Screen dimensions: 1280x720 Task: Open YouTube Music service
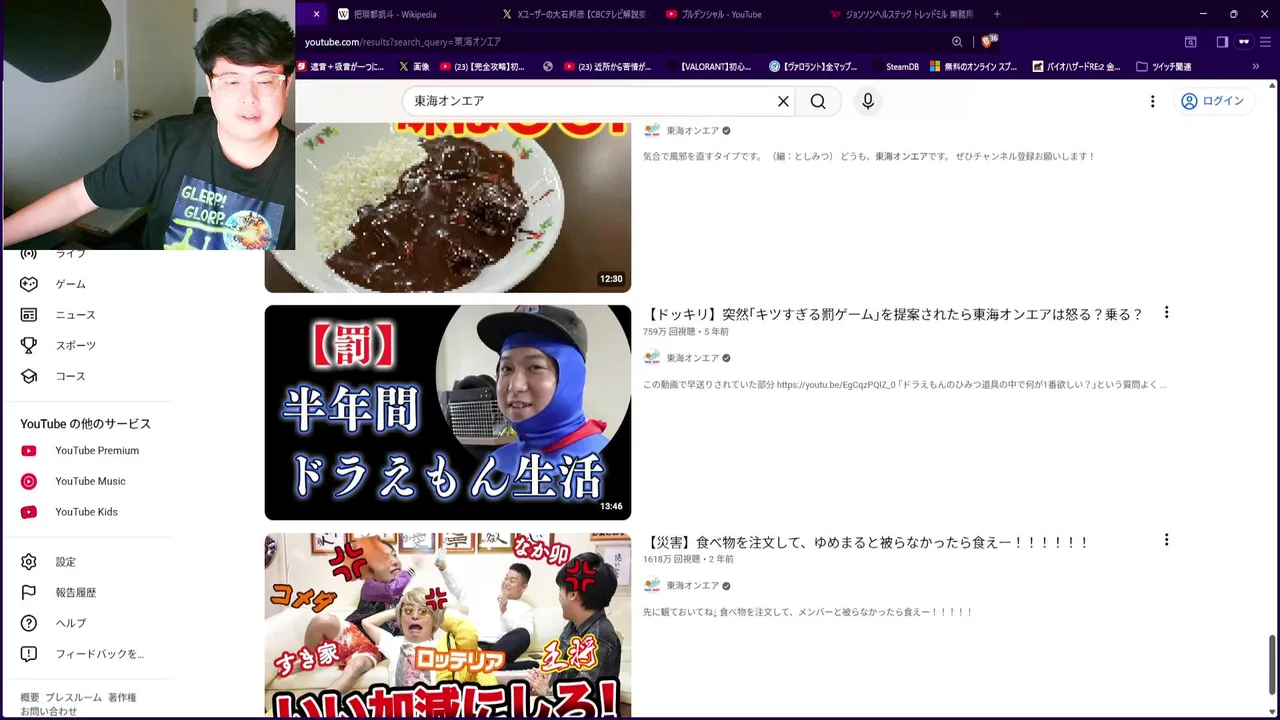click(x=88, y=481)
